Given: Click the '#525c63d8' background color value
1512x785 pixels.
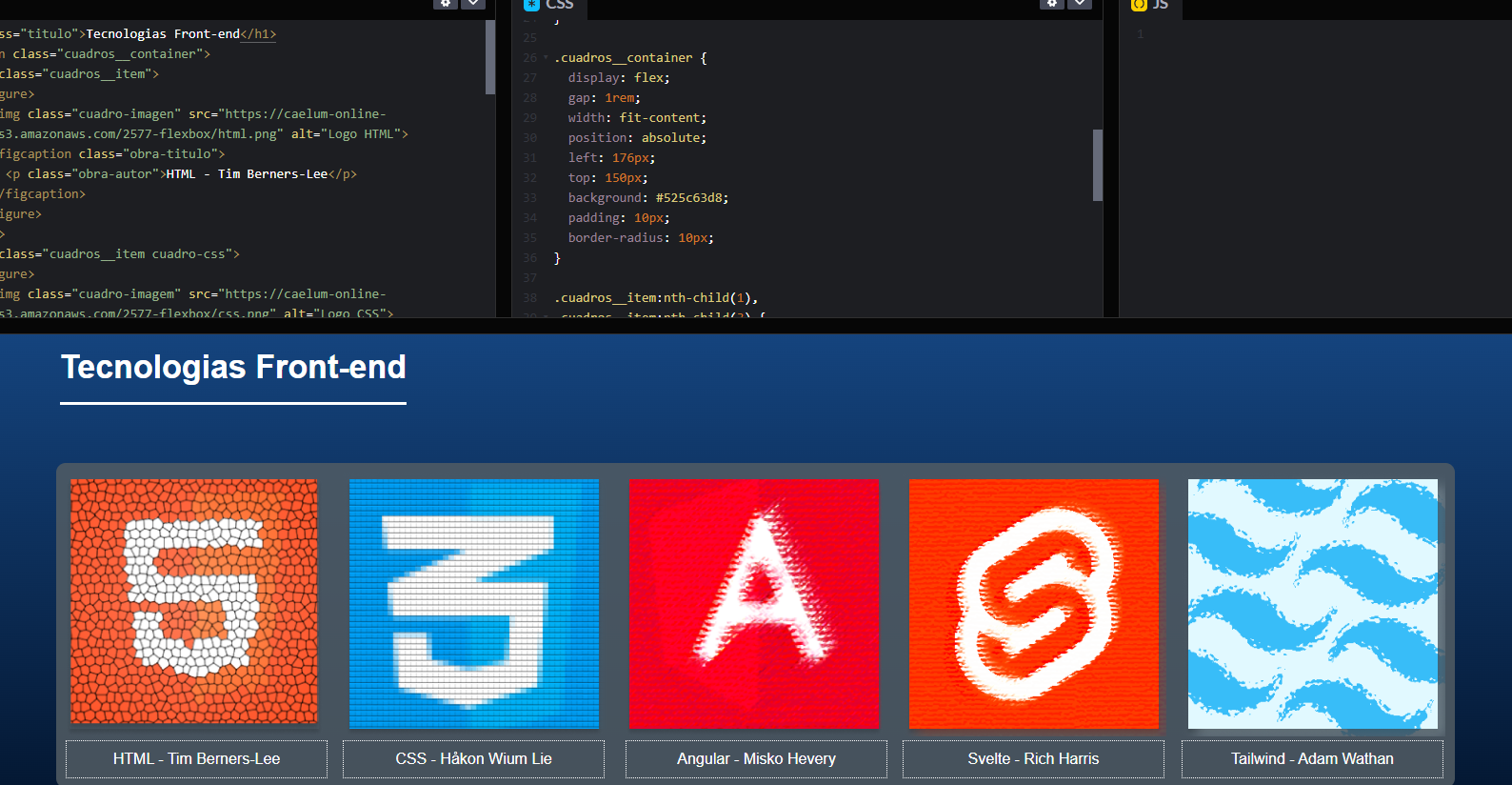Looking at the screenshot, I should [688, 198].
